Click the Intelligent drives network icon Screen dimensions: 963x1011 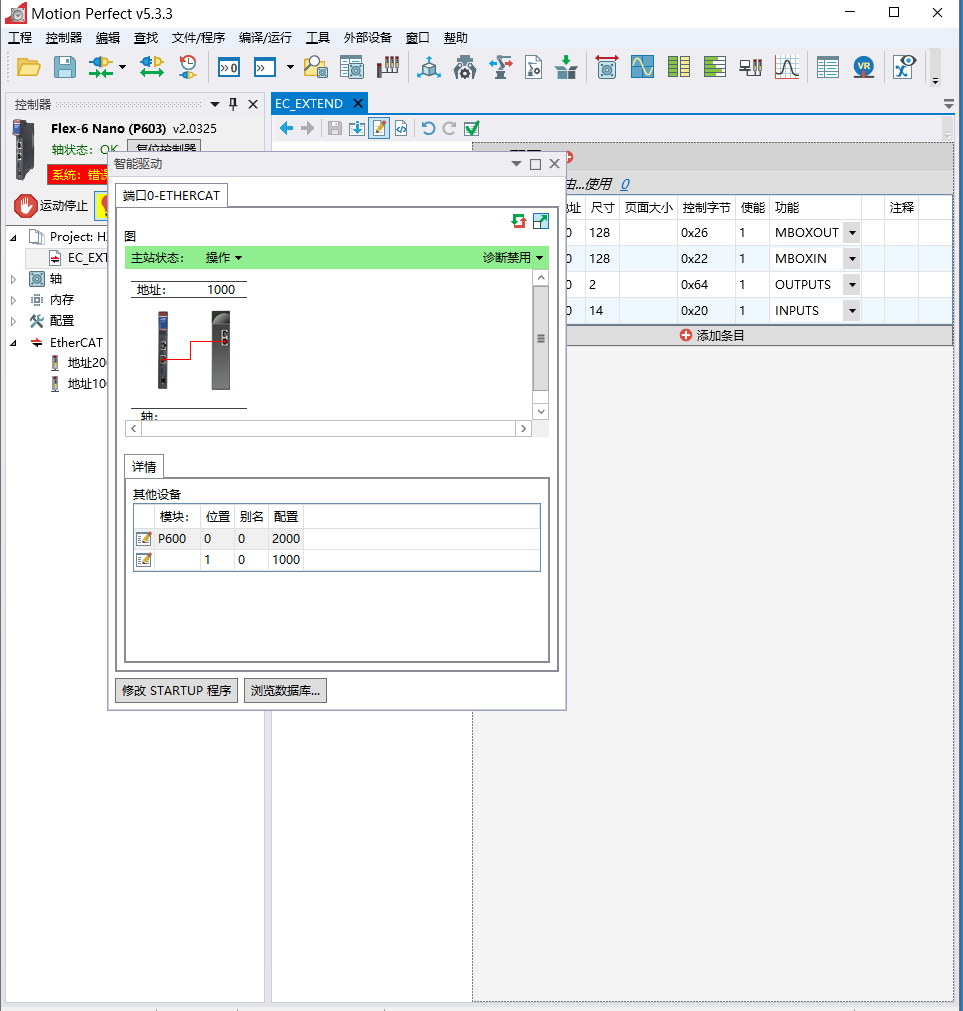(x=751, y=67)
